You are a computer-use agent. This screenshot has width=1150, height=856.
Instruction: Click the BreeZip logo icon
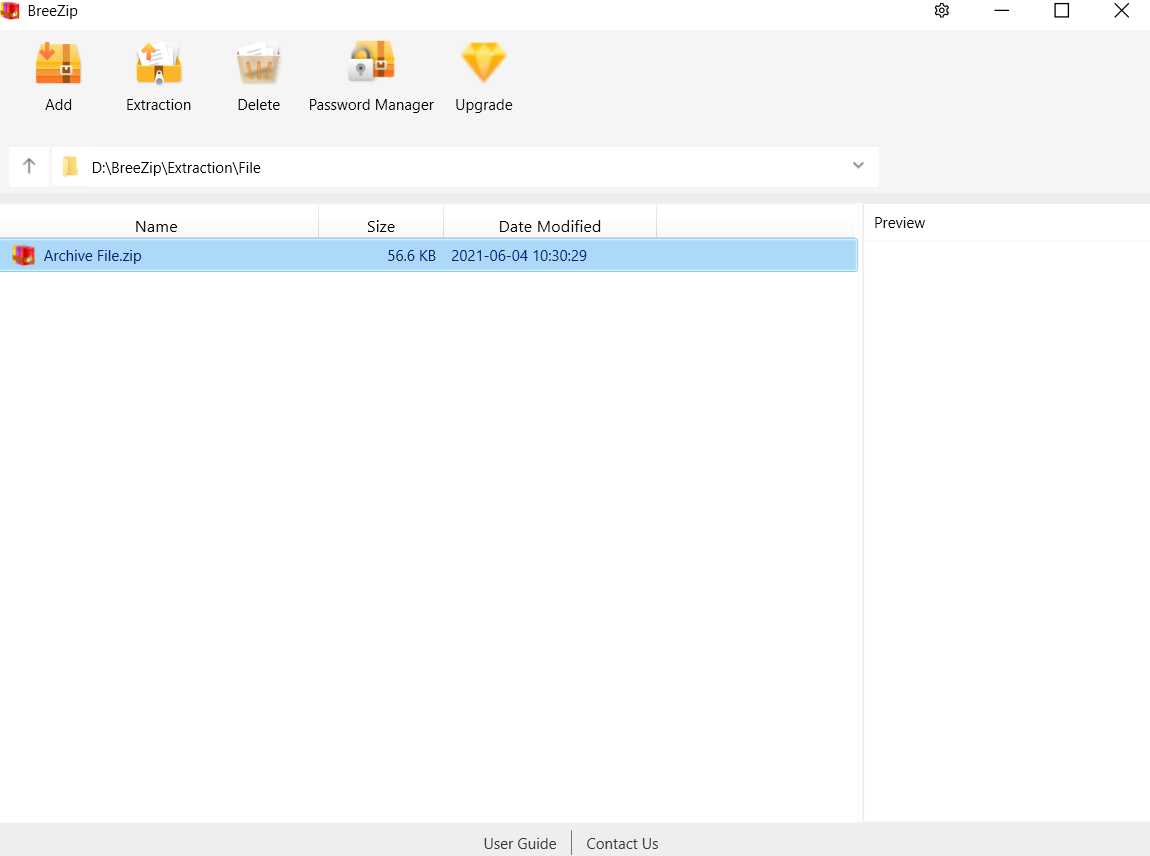(x=12, y=10)
